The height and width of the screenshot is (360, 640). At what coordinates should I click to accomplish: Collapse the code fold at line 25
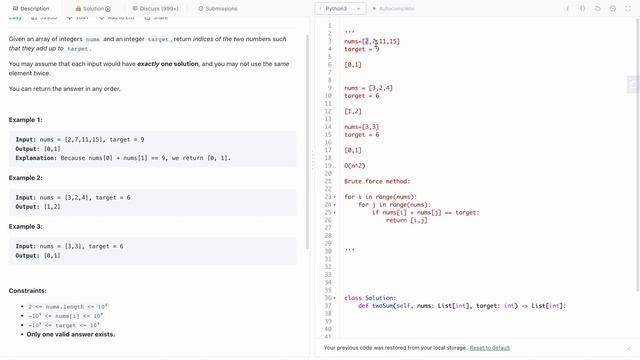coord(335,213)
